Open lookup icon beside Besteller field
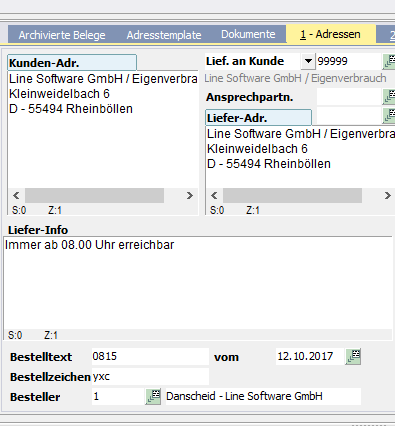The height and width of the screenshot is (426, 395). (153, 397)
